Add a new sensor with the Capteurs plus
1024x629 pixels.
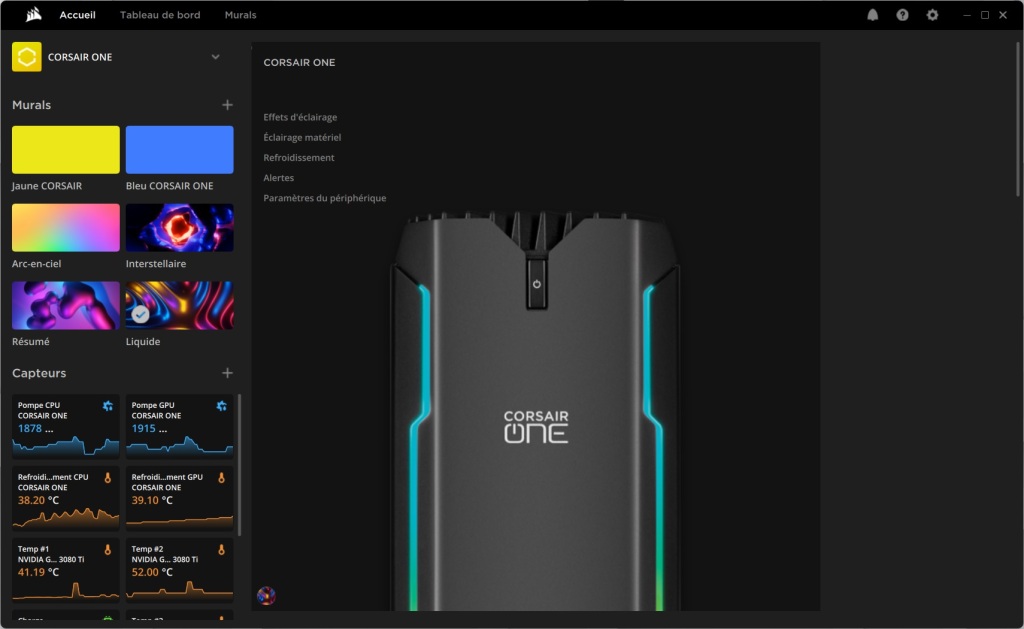tap(227, 372)
